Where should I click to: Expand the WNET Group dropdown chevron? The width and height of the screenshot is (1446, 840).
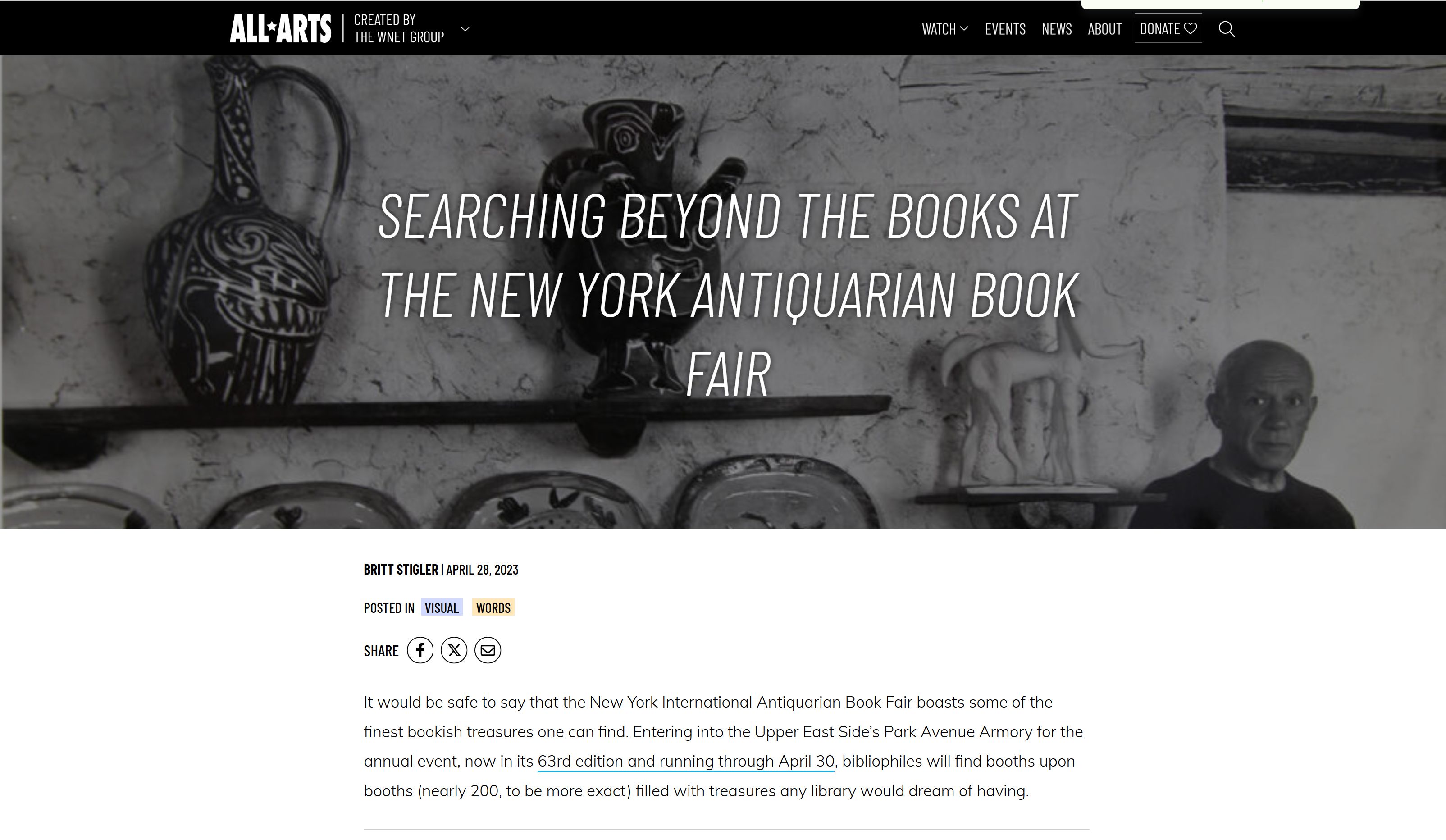[x=465, y=29]
